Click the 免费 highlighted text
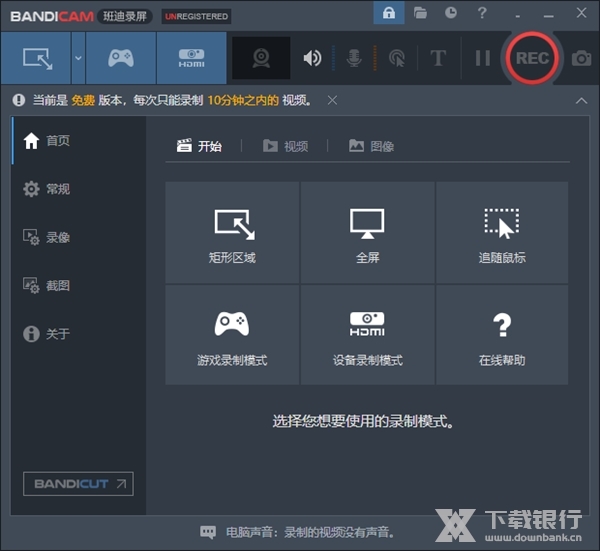The image size is (600, 551). 83,100
